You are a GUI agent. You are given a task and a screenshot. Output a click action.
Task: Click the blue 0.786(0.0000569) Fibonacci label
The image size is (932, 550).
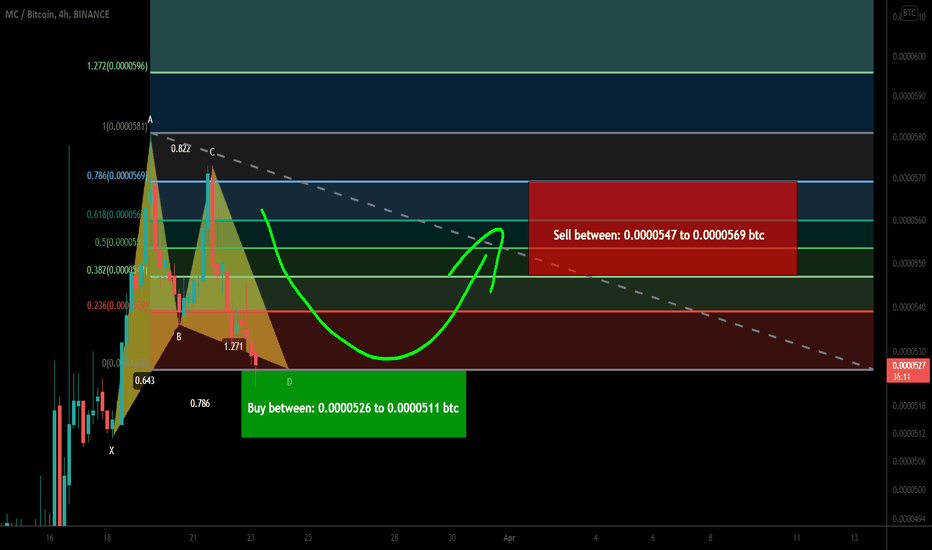[117, 175]
